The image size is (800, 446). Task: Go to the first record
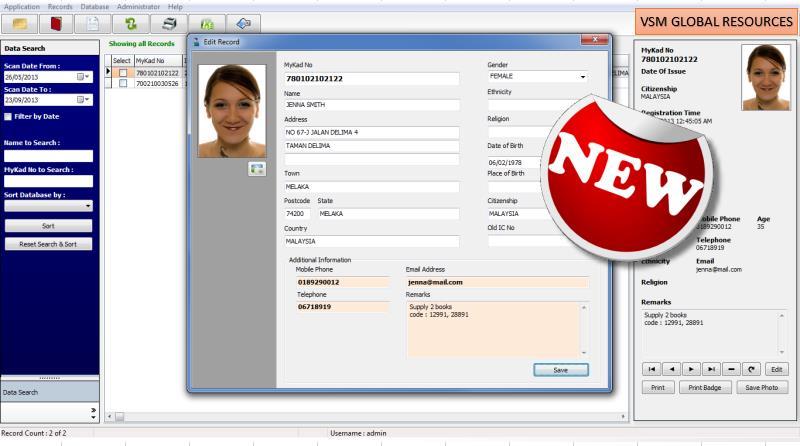pos(653,369)
